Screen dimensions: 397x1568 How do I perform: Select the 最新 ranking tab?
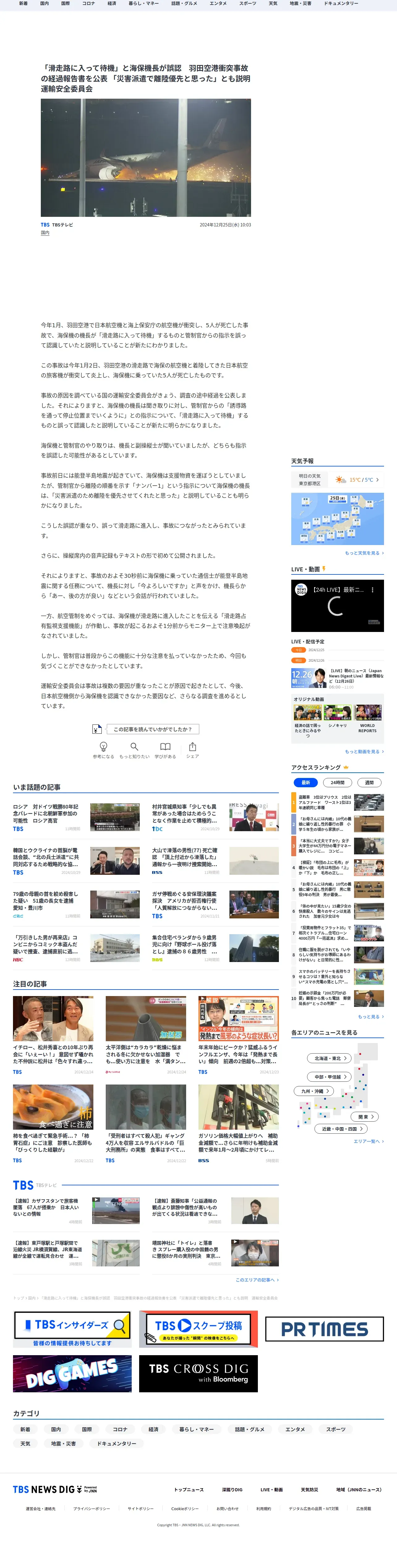(306, 783)
